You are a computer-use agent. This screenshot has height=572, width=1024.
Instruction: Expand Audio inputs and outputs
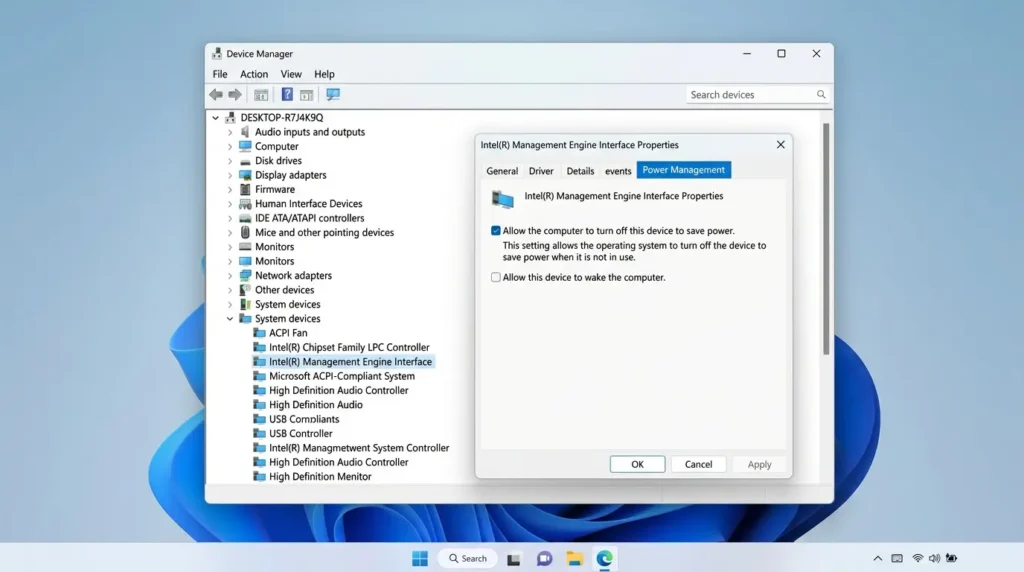click(230, 132)
